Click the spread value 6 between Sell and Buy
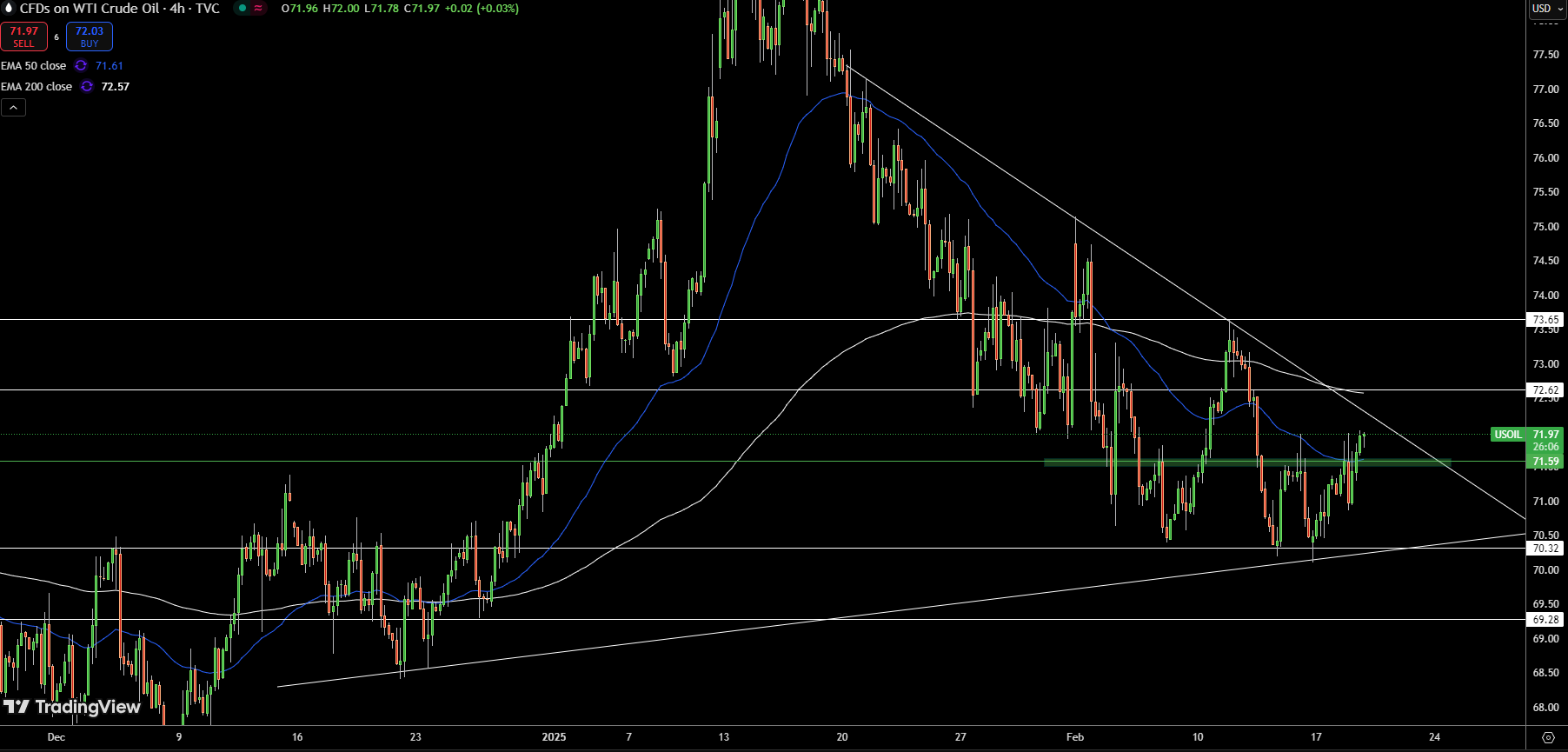 (x=56, y=37)
